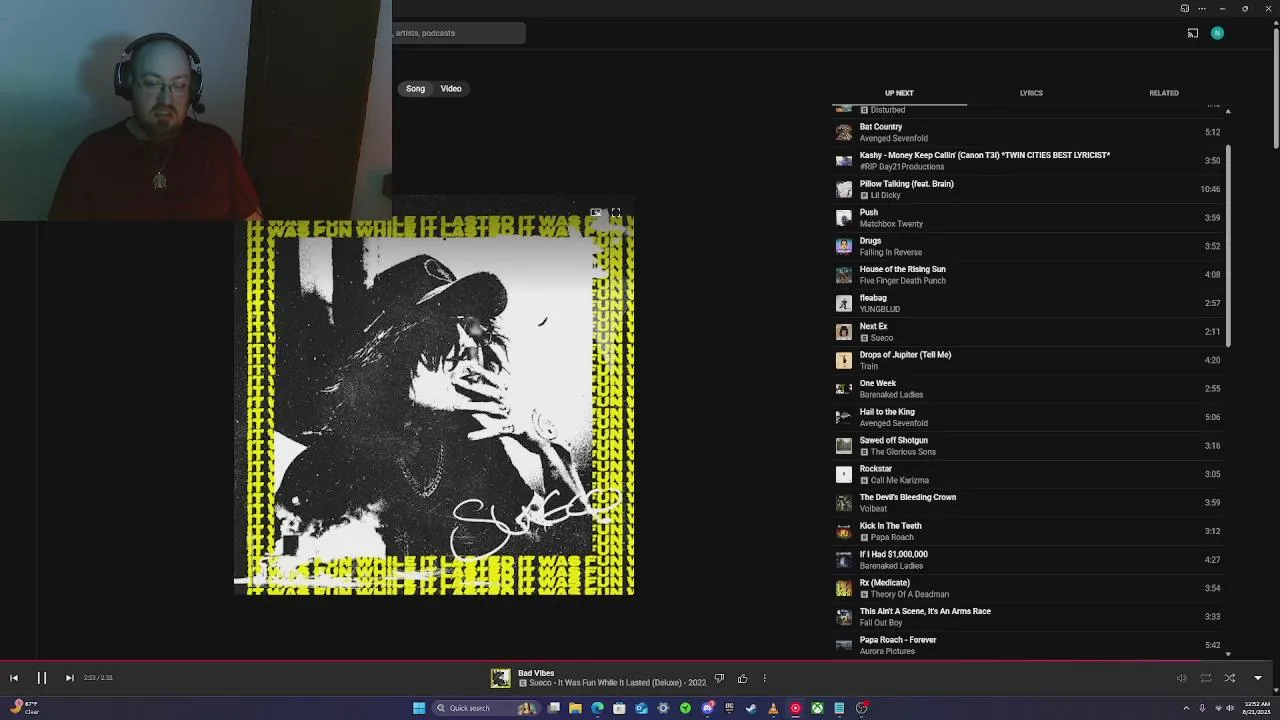Screen dimensions: 1280x720
Task: Play Next Ex by Sueco
Action: [1030, 332]
